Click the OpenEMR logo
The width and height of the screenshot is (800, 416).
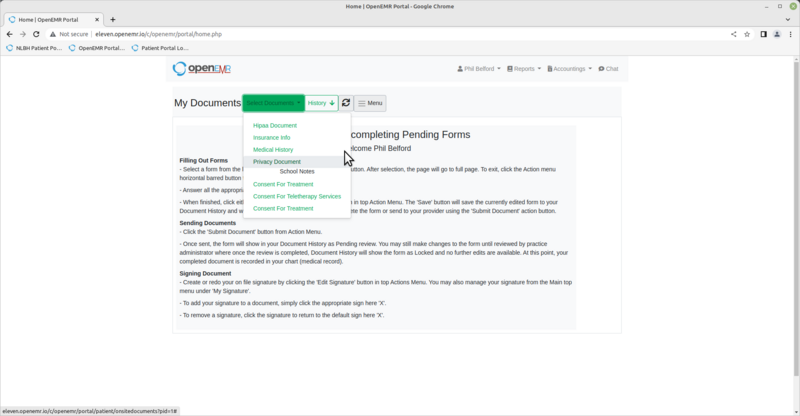(x=202, y=68)
